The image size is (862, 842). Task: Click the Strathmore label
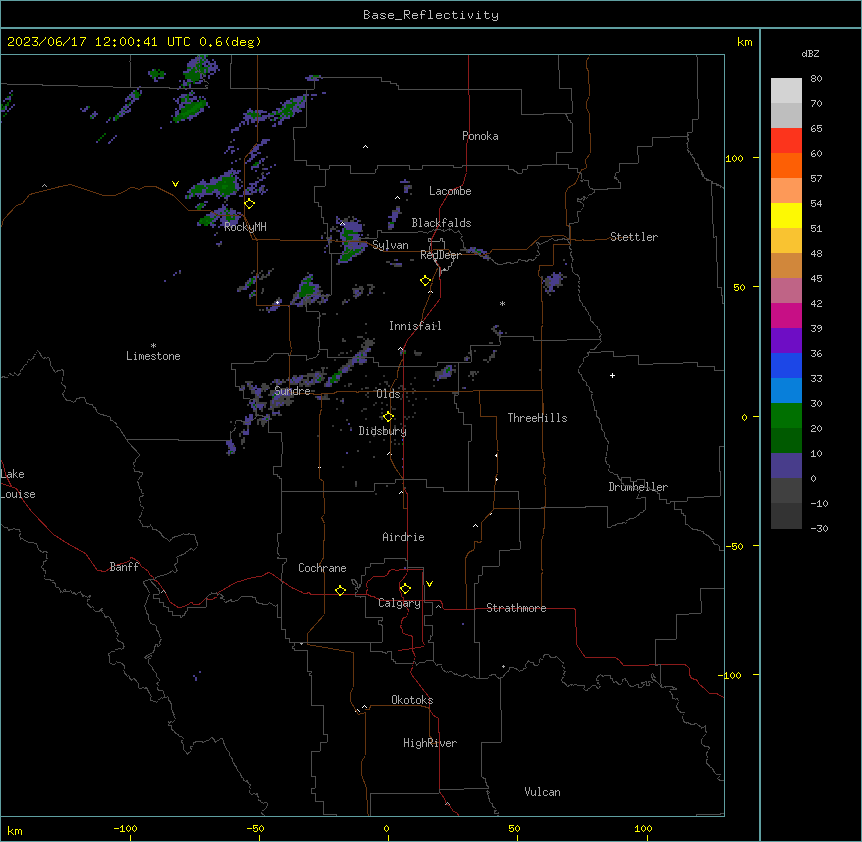tap(516, 608)
